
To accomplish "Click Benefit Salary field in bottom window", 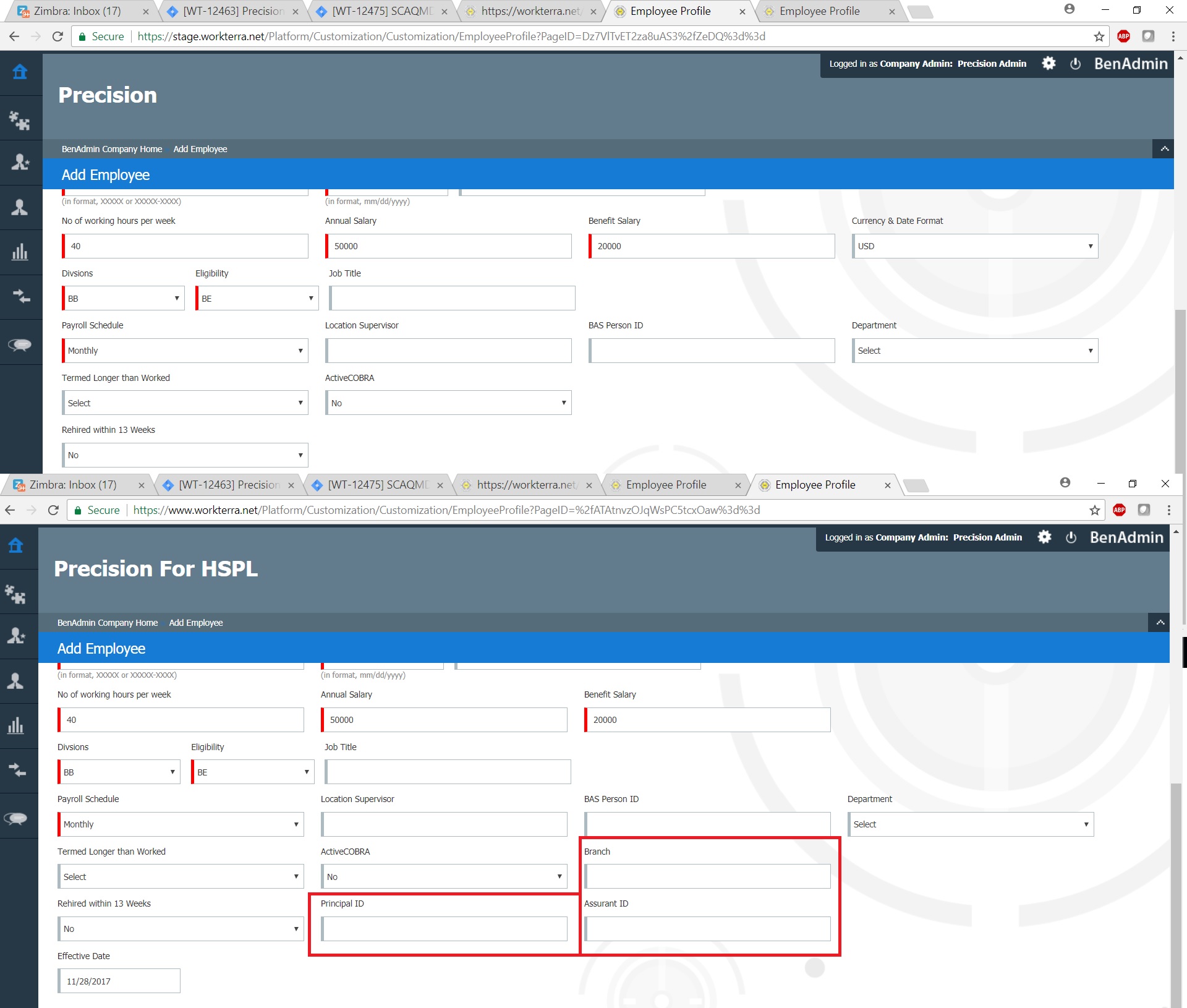I will pyautogui.click(x=707, y=720).
